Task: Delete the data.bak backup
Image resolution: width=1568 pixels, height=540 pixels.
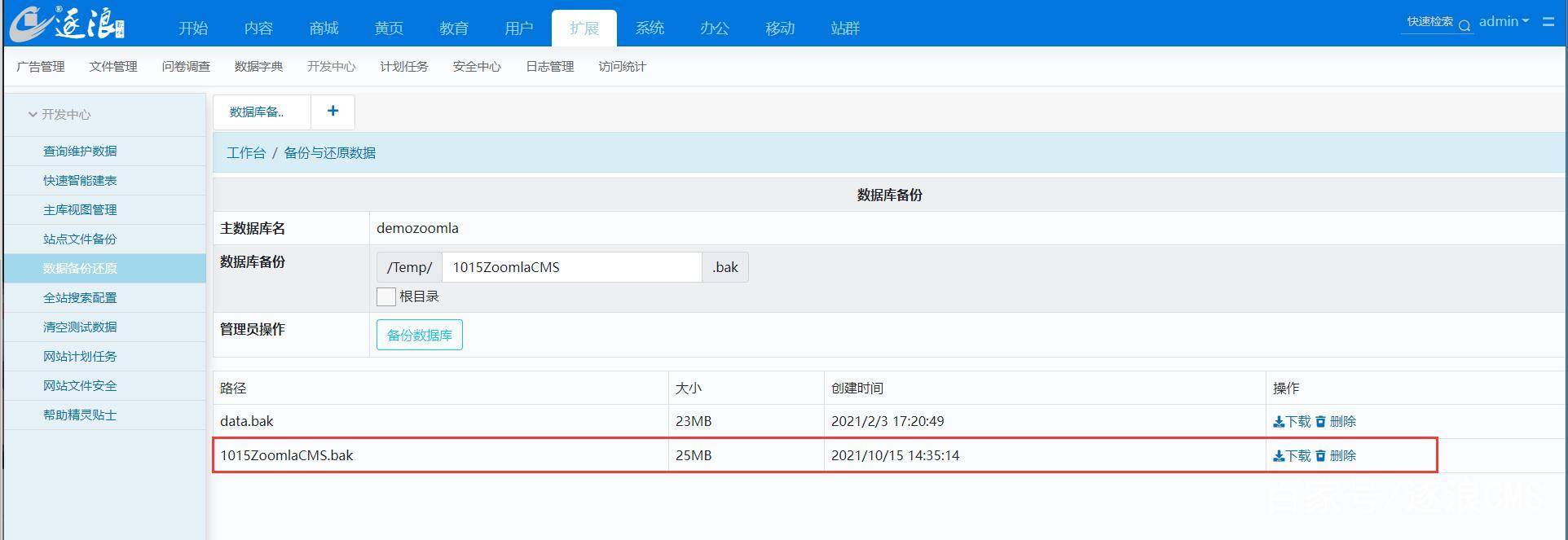Action: click(1336, 422)
